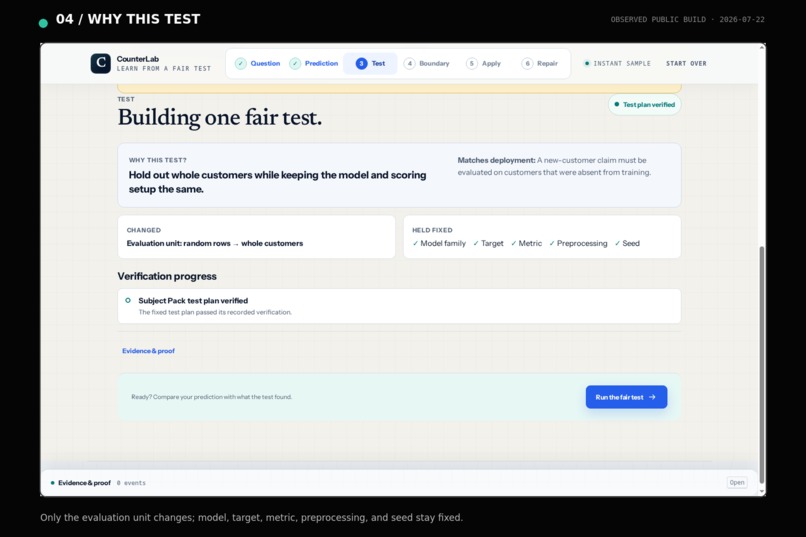This screenshot has width=806, height=537.
Task: Run the fair test
Action: point(626,397)
